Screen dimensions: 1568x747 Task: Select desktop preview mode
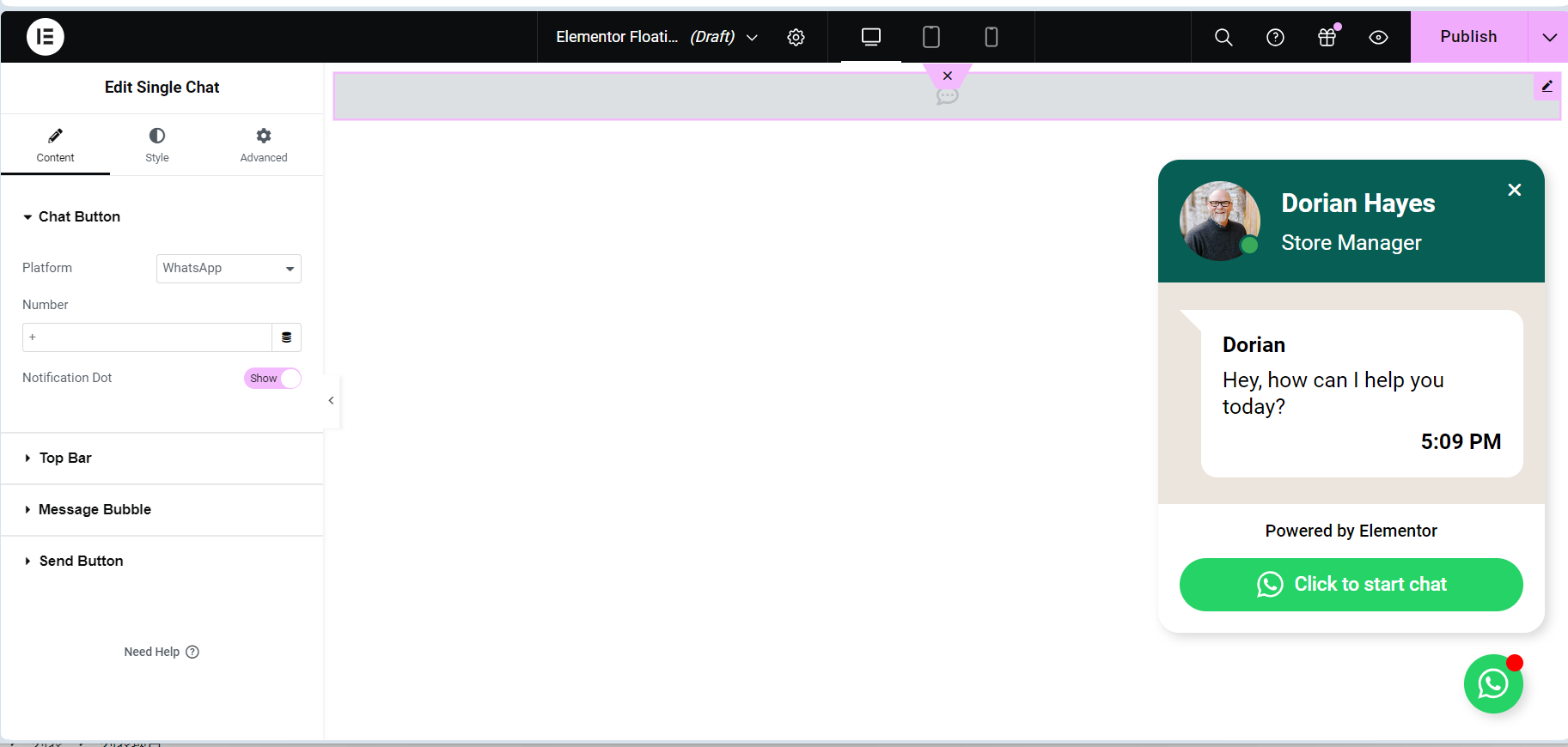click(870, 37)
